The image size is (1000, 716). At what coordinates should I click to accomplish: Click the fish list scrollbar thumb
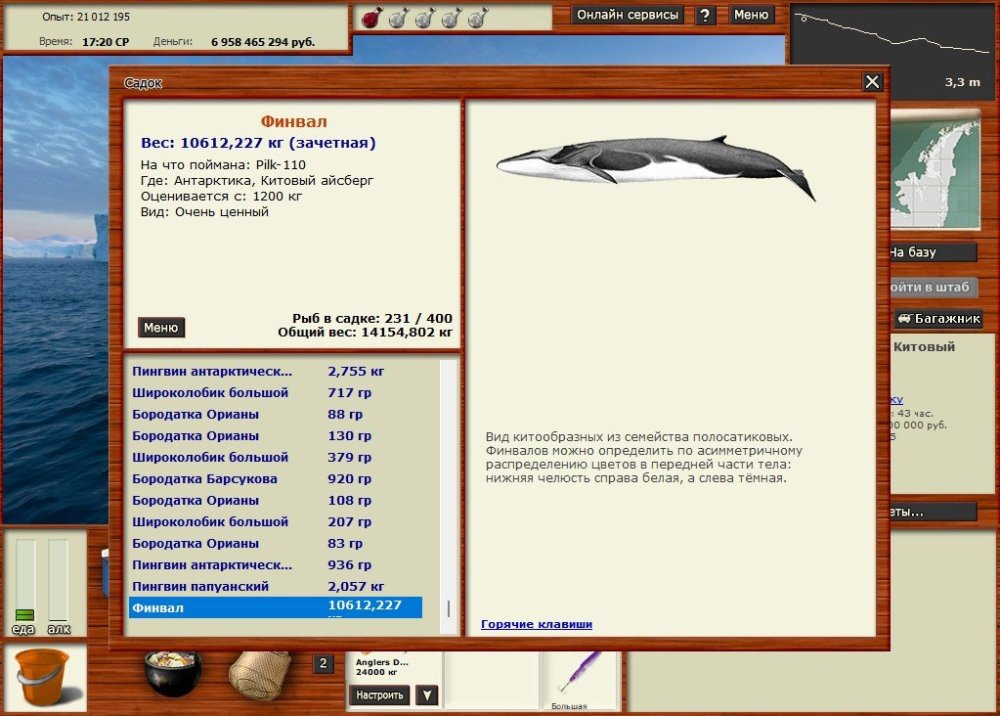[449, 608]
